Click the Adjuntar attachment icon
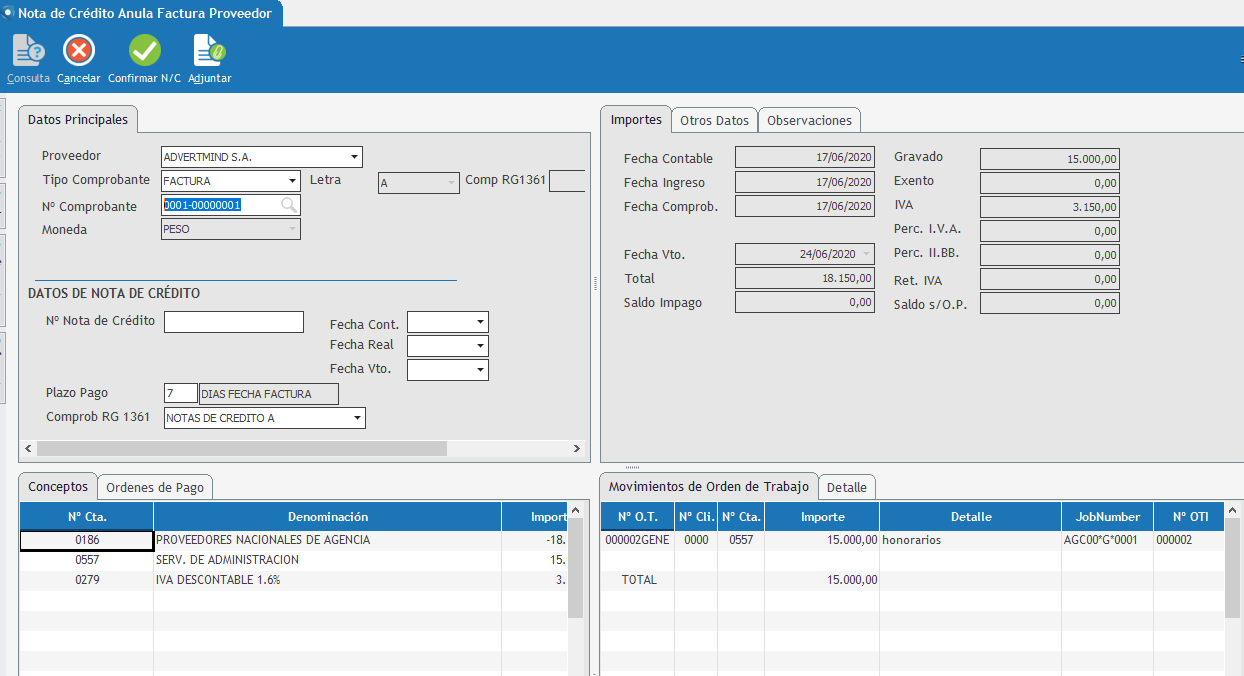Viewport: 1244px width, 676px height. coord(209,51)
